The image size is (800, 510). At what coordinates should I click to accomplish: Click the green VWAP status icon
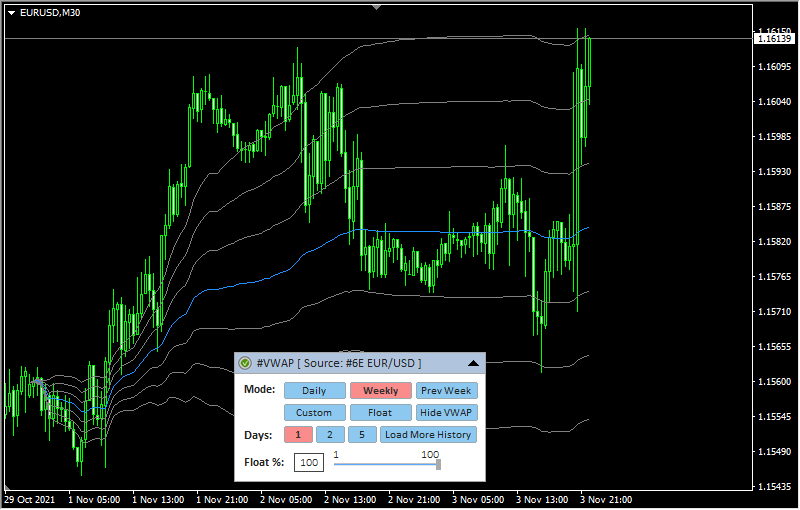click(245, 363)
